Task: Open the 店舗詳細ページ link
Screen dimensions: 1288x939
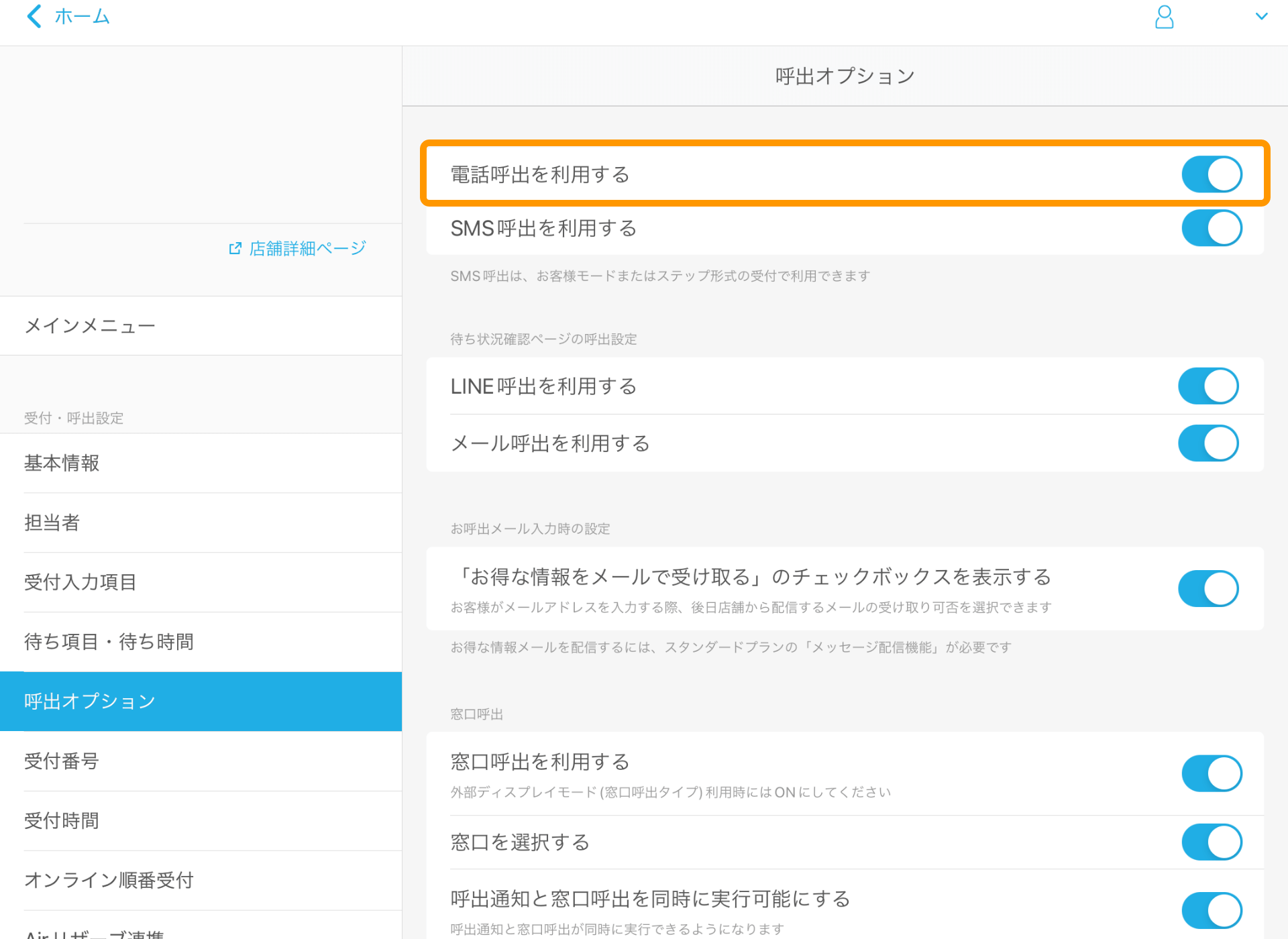Action: point(307,249)
